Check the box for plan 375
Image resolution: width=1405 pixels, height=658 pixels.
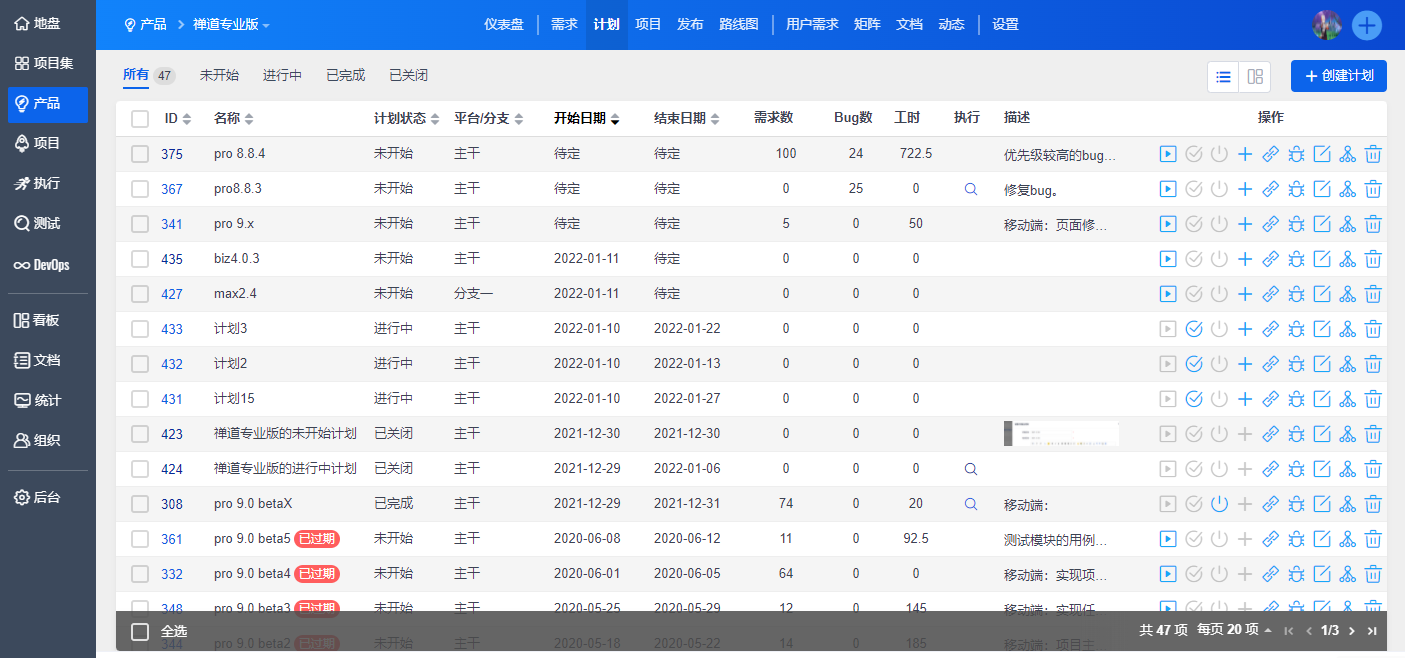coord(140,154)
